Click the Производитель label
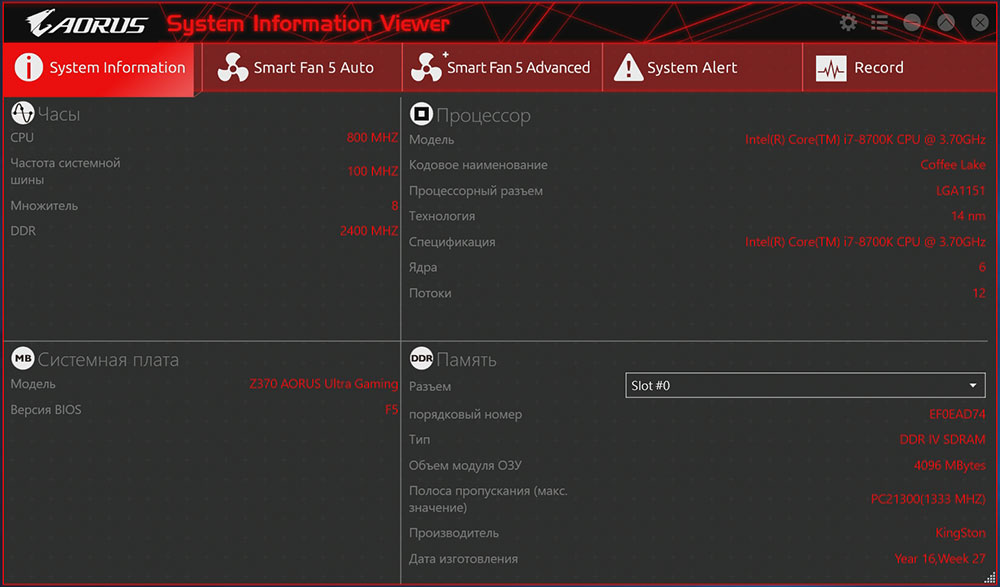1000x587 pixels. [453, 533]
